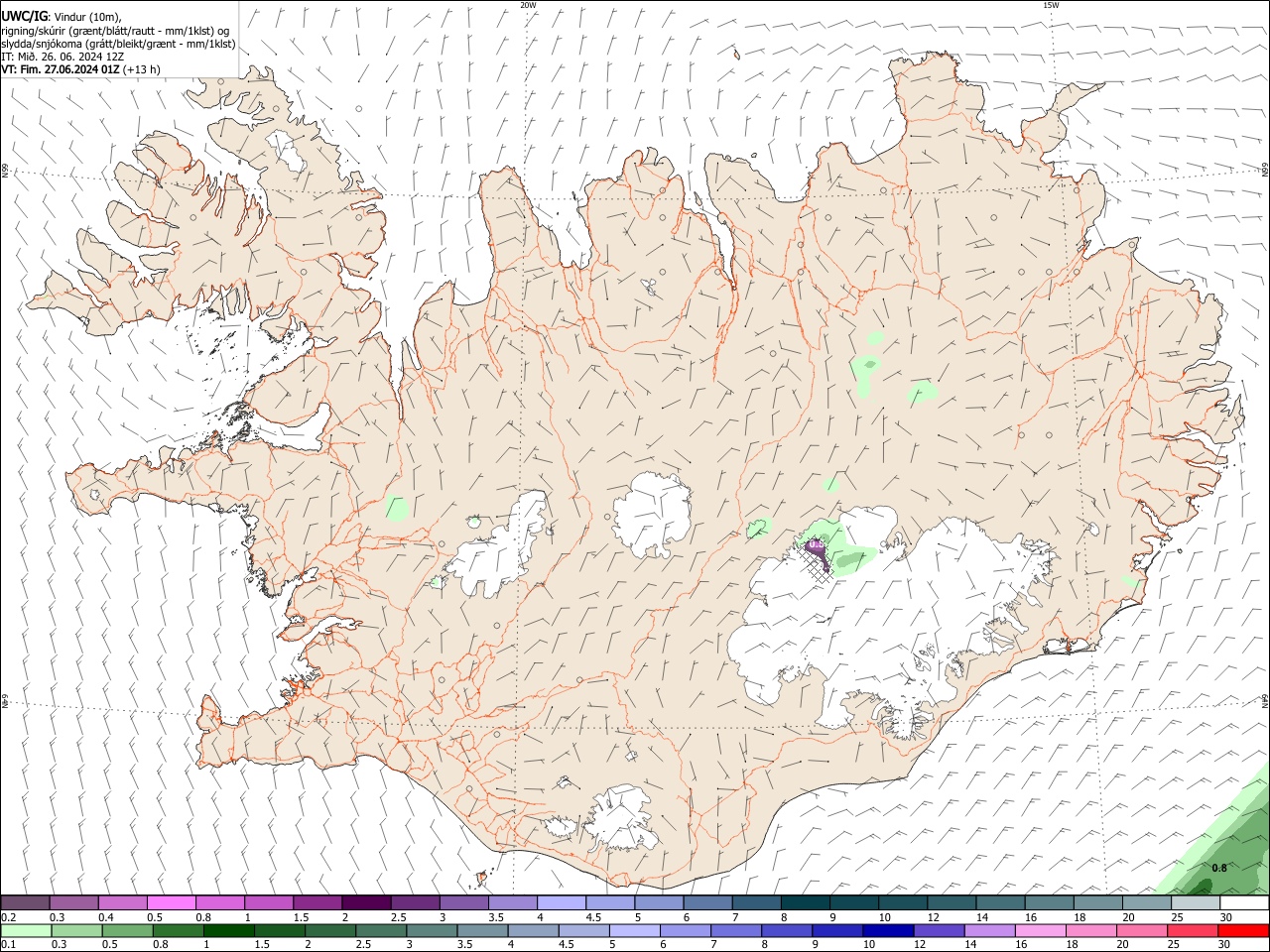Click the snow legend swatch labeled 5

pyautogui.click(x=659, y=902)
